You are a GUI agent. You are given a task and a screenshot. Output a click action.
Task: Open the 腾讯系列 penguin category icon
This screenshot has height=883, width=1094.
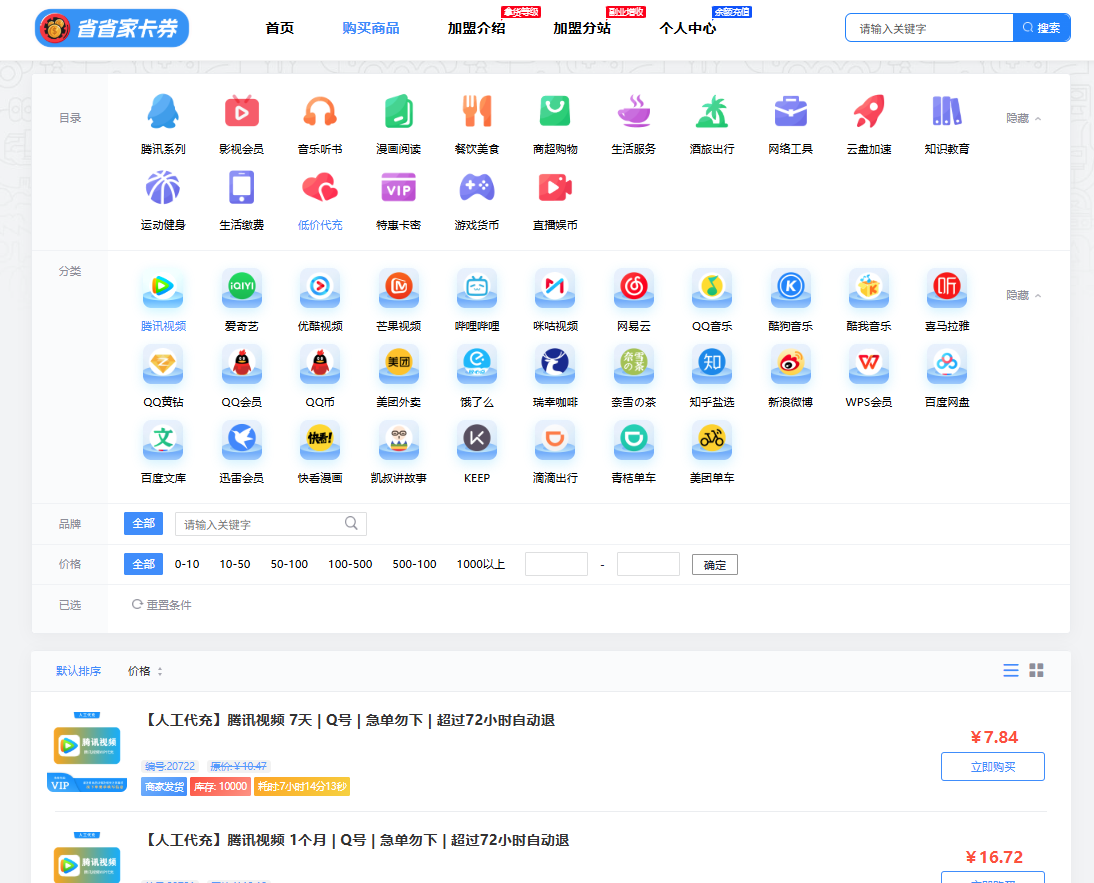click(163, 112)
